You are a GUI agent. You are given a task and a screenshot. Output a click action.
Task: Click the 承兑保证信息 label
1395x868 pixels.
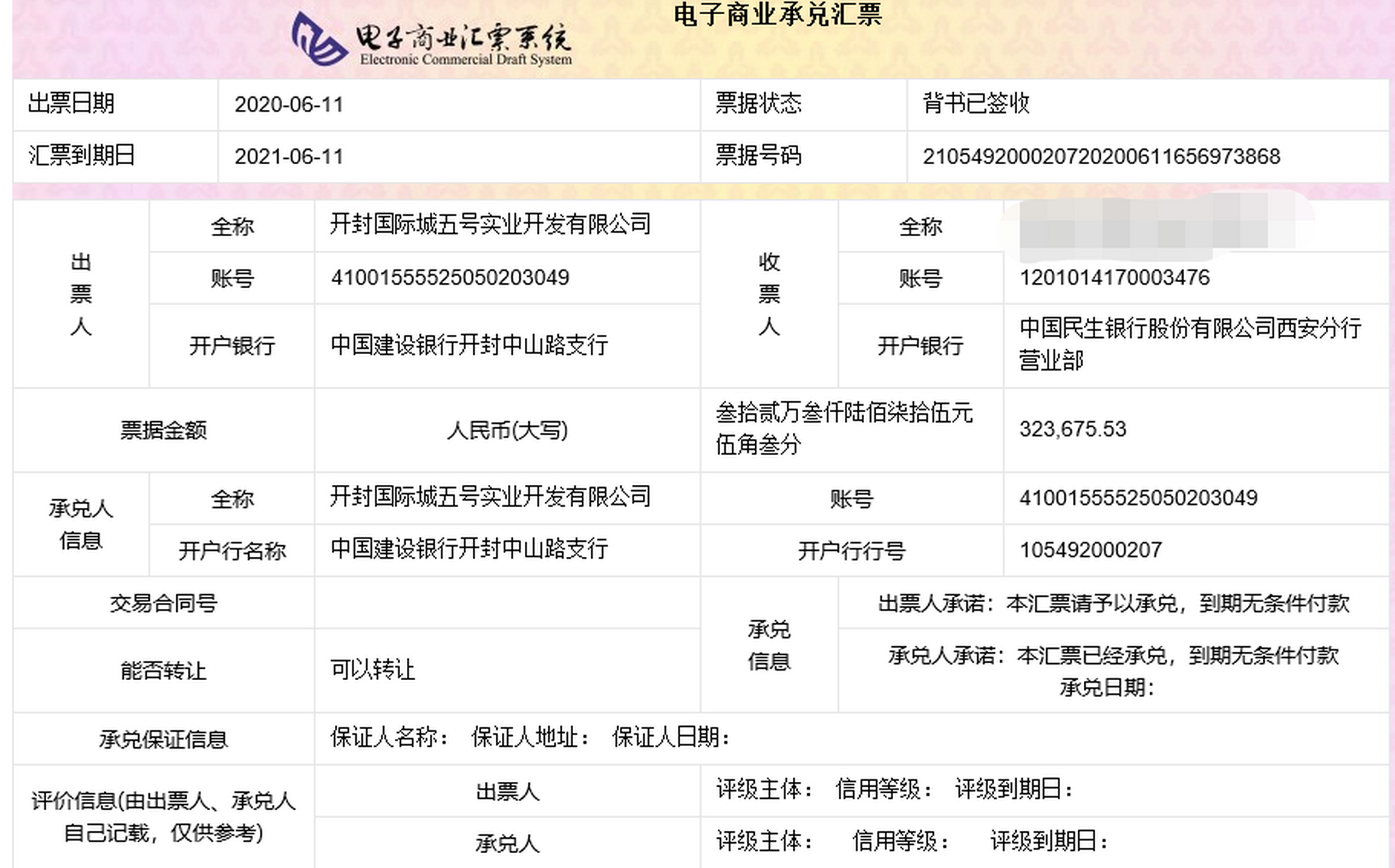coord(163,739)
